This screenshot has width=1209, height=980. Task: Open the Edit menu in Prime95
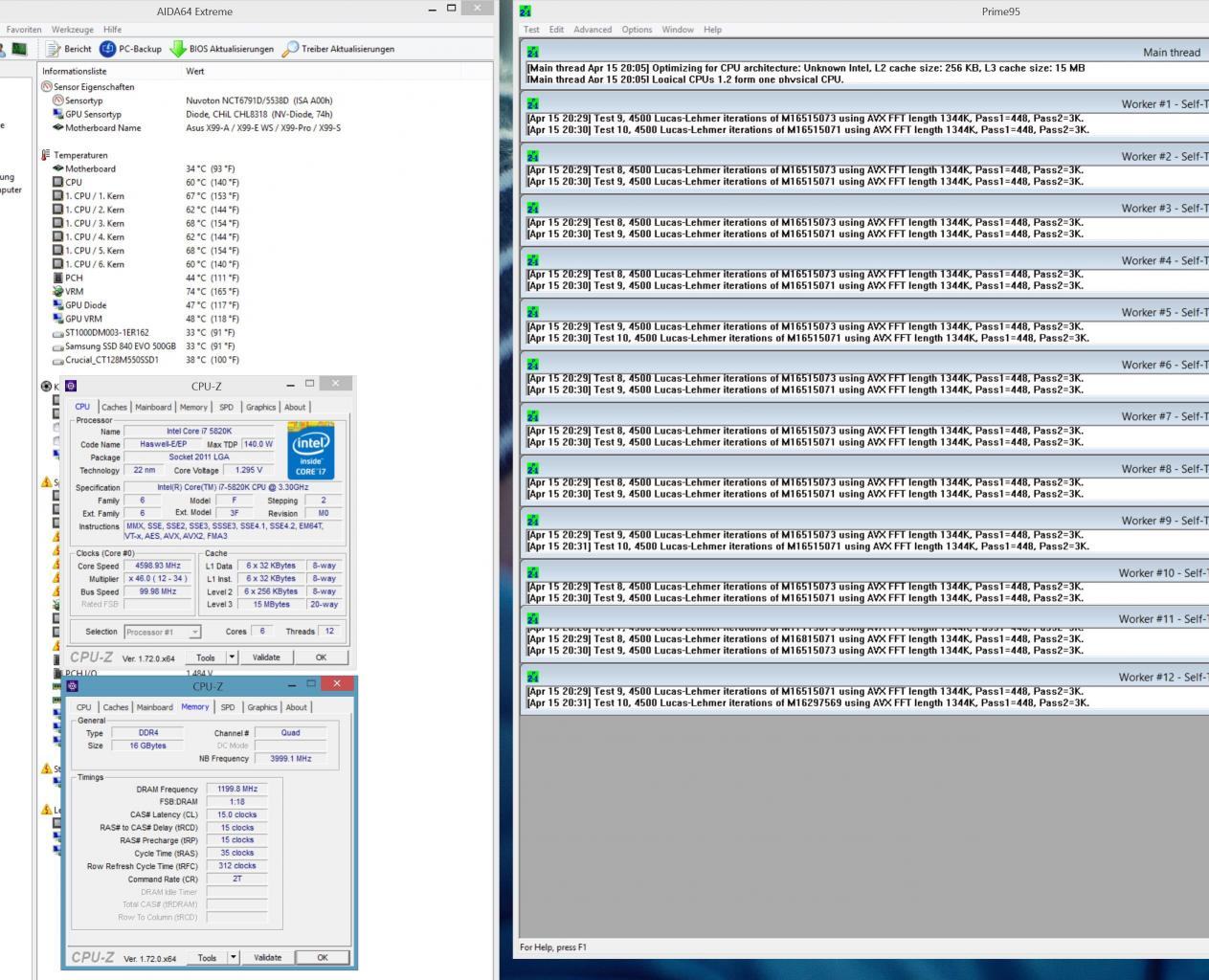pos(556,30)
